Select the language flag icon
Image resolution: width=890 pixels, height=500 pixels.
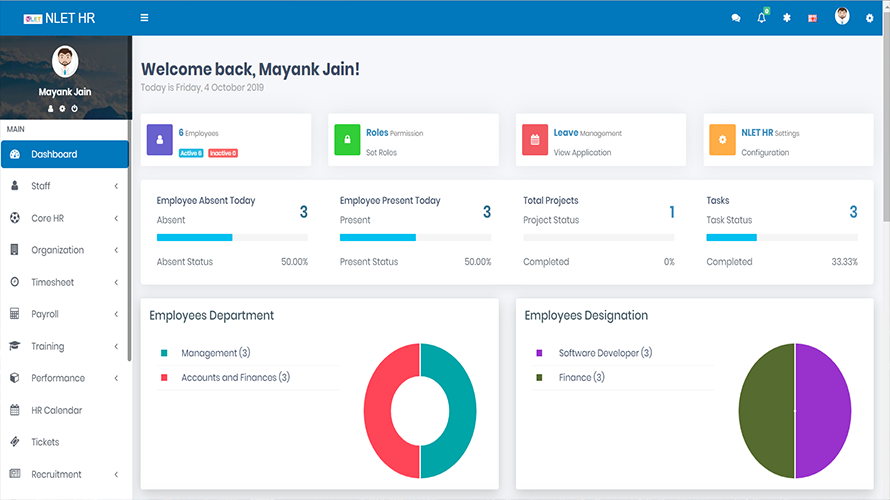point(812,18)
